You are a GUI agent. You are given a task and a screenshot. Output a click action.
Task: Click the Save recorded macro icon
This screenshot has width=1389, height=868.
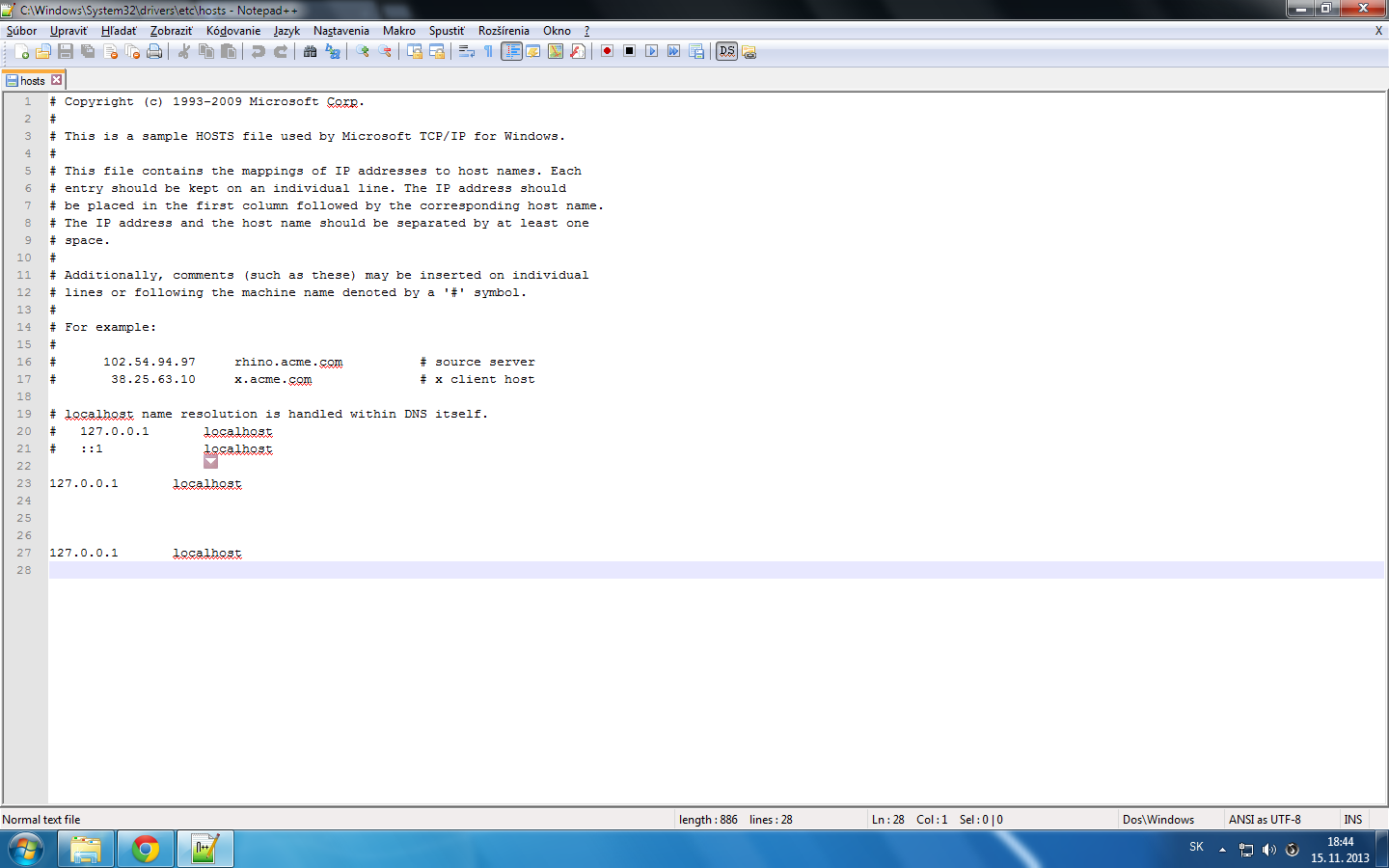pos(695,51)
